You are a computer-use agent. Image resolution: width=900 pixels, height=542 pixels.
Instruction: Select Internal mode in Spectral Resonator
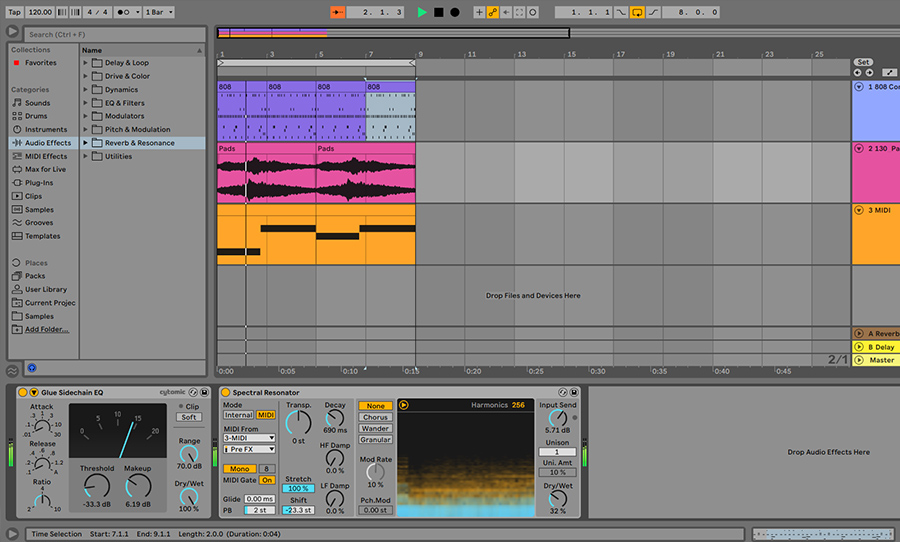tap(238, 415)
